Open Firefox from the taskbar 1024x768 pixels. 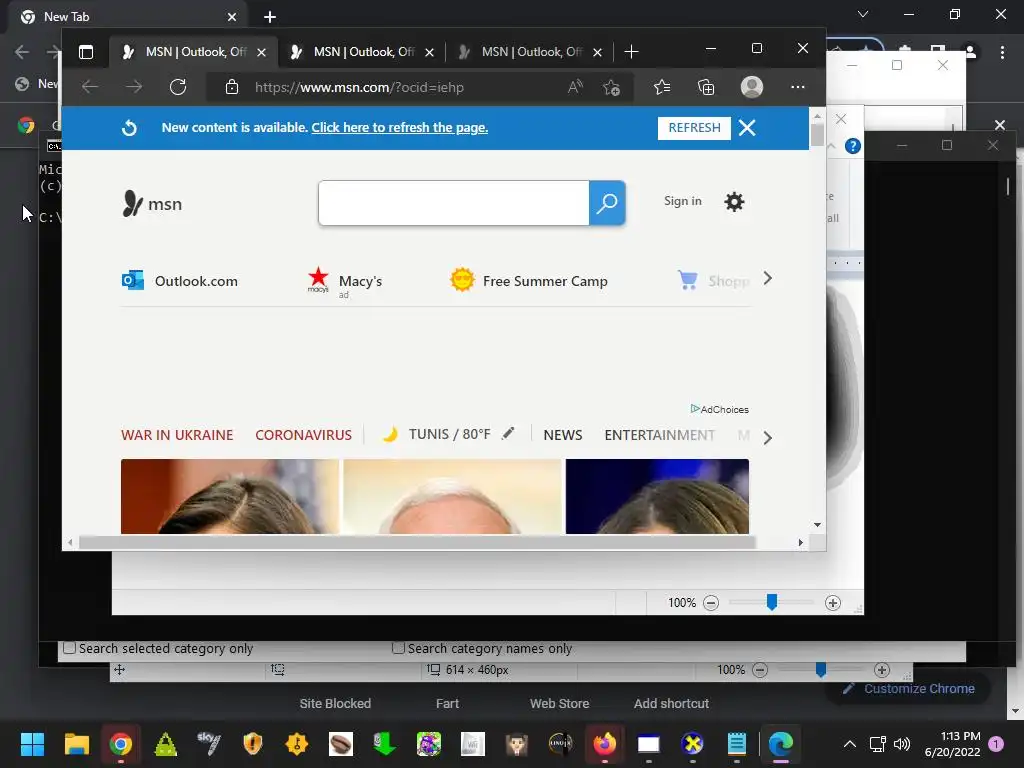604,744
